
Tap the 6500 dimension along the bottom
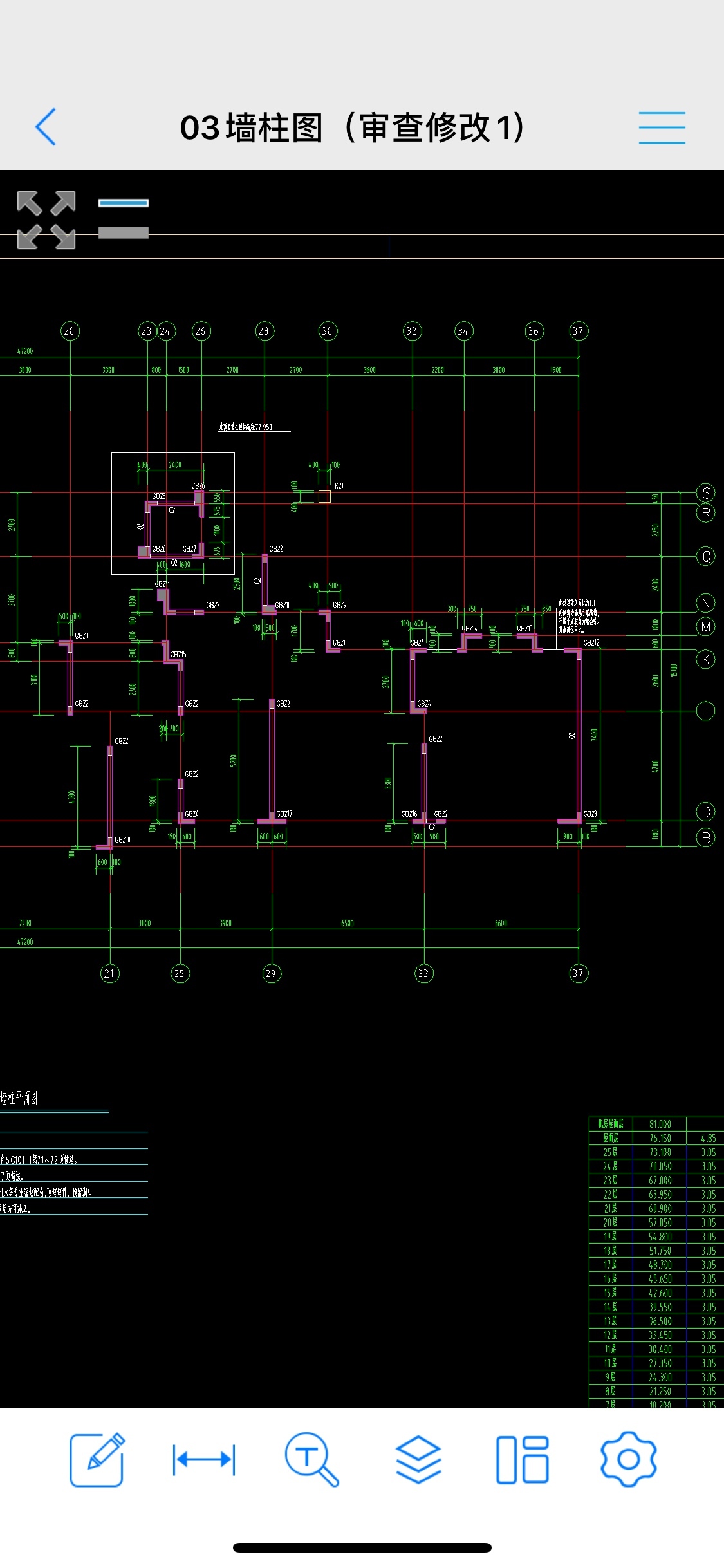tap(348, 923)
